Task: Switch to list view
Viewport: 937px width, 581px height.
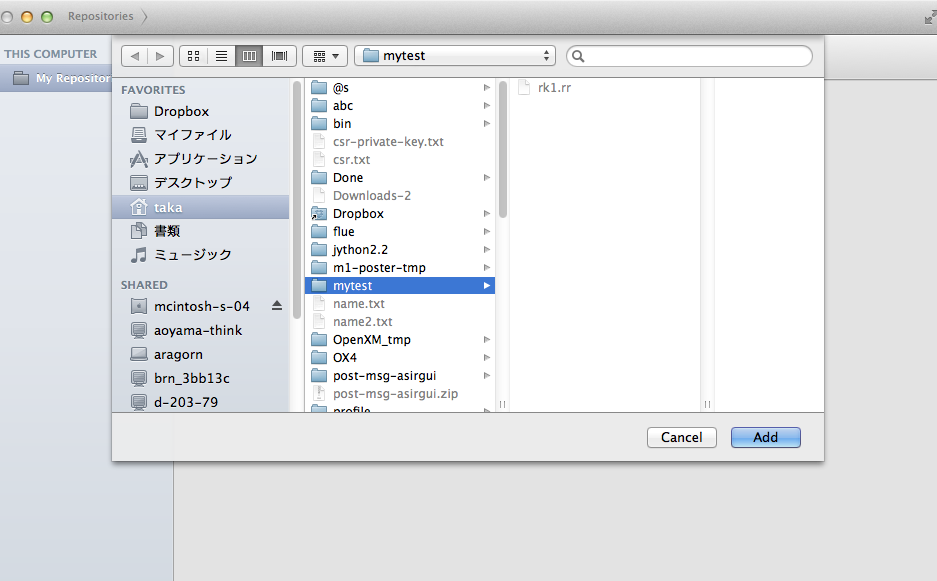Action: (x=221, y=56)
